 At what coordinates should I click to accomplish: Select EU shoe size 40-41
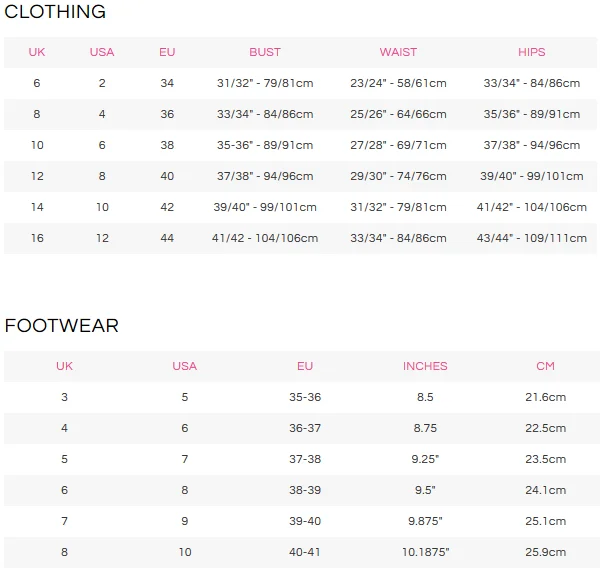tap(305, 552)
